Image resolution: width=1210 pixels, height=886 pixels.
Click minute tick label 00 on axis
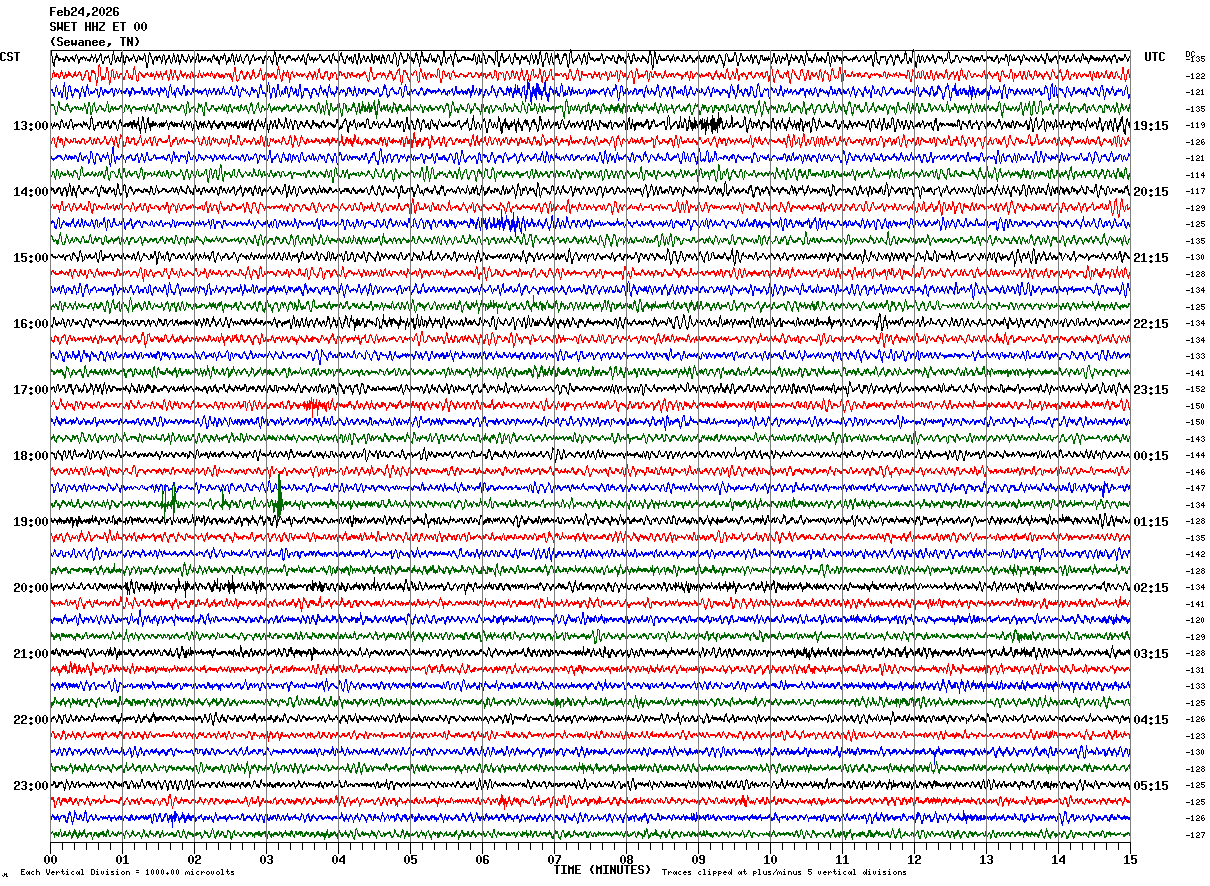tap(50, 859)
